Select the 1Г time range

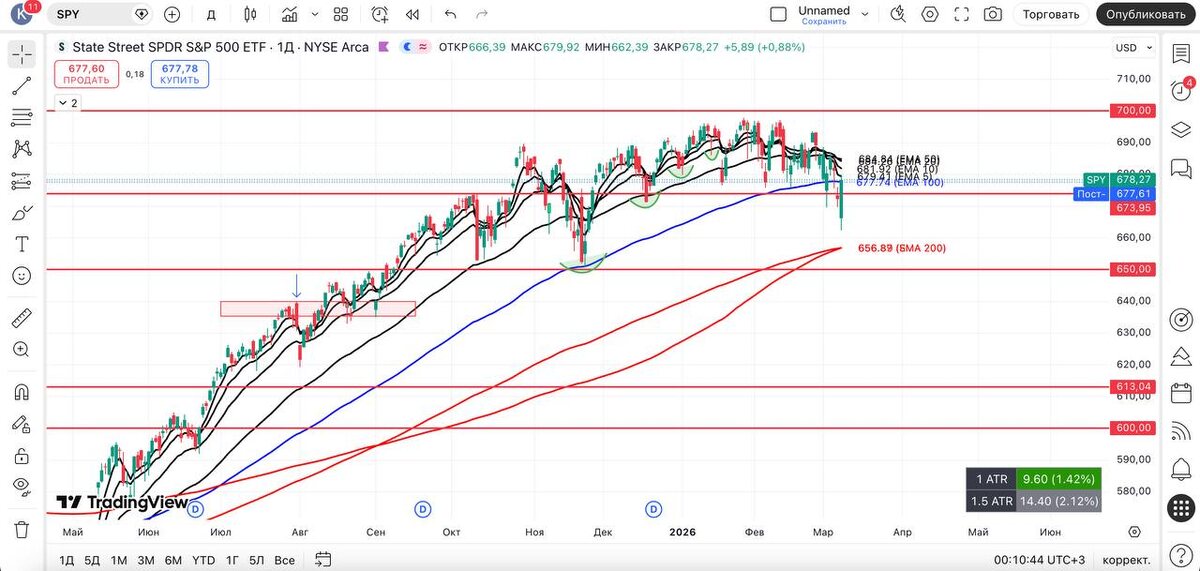pos(232,560)
